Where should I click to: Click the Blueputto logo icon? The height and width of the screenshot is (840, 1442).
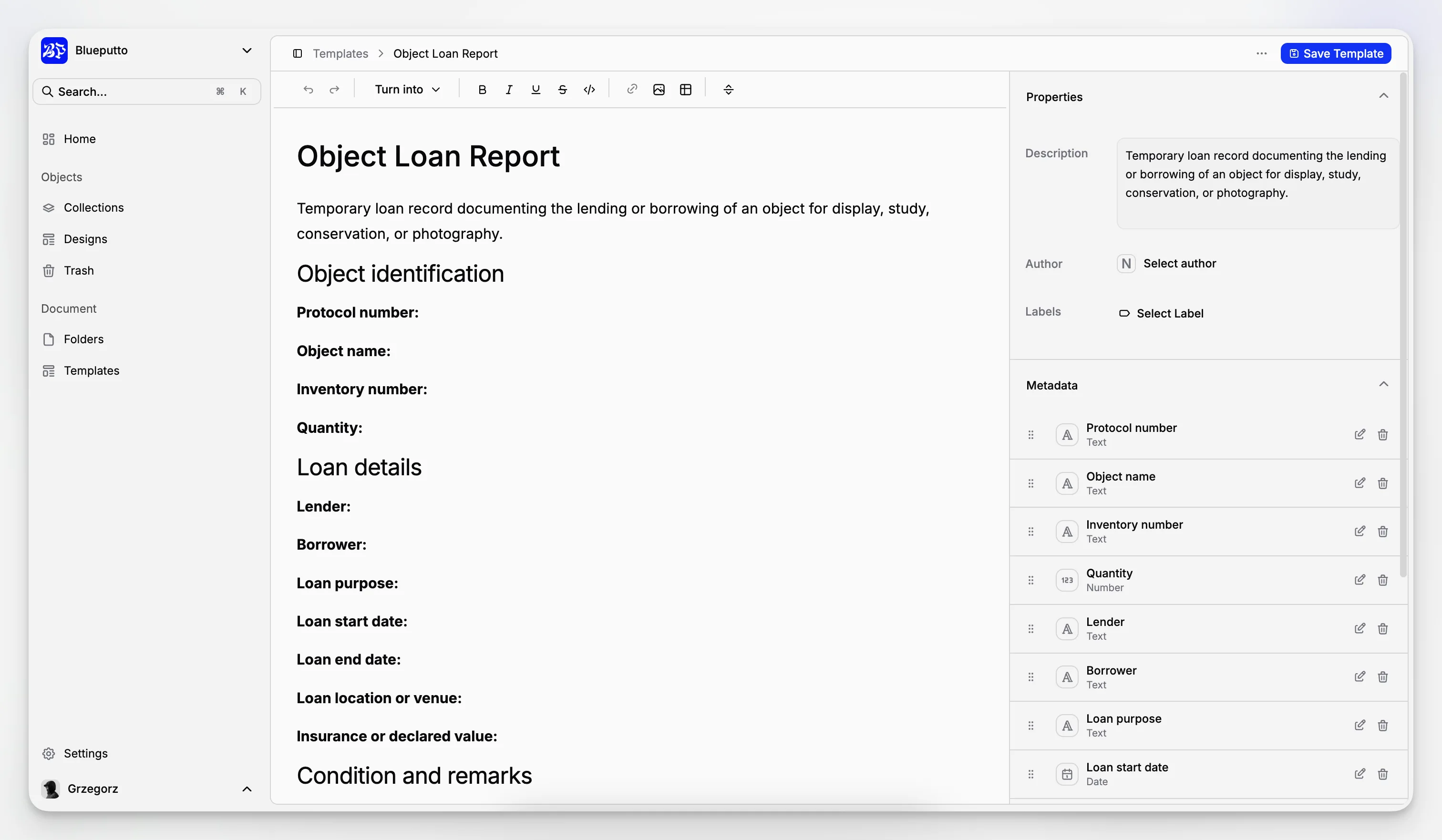tap(54, 51)
